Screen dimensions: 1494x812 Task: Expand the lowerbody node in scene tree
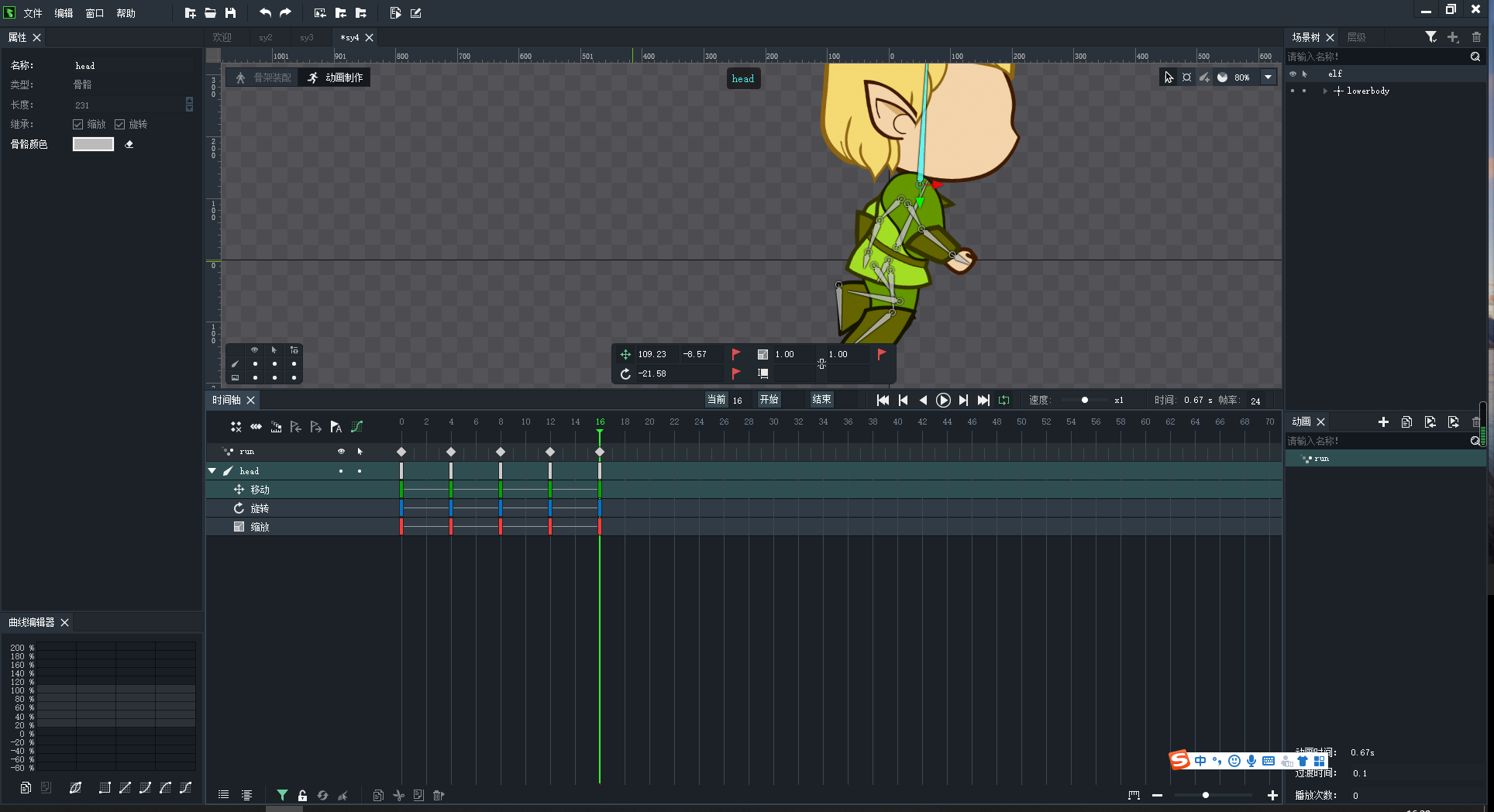[x=1325, y=91]
